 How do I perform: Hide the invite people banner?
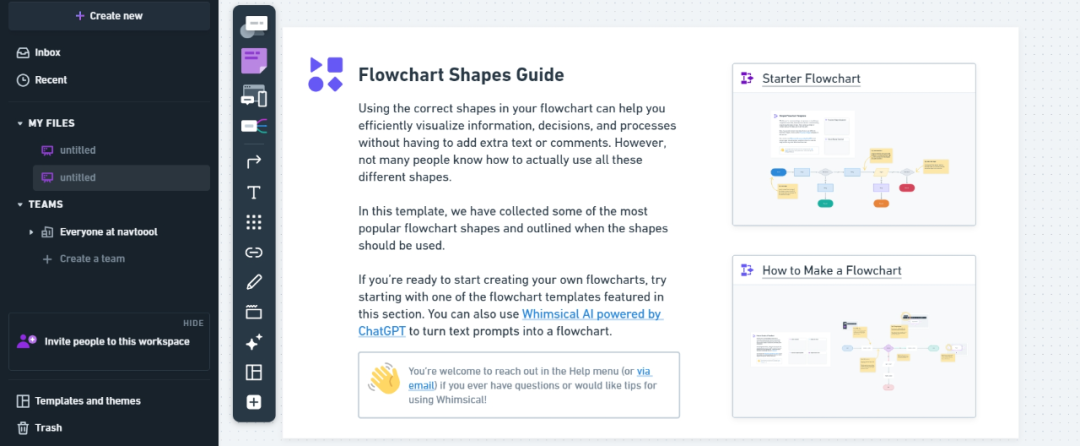tap(193, 323)
